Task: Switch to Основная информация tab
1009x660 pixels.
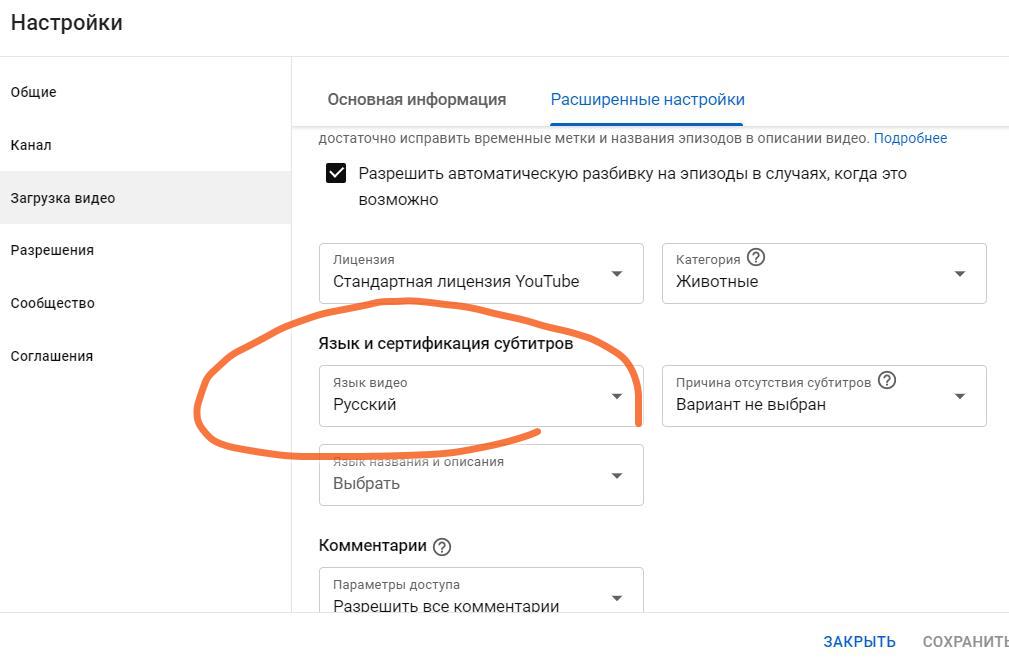Action: [x=417, y=100]
